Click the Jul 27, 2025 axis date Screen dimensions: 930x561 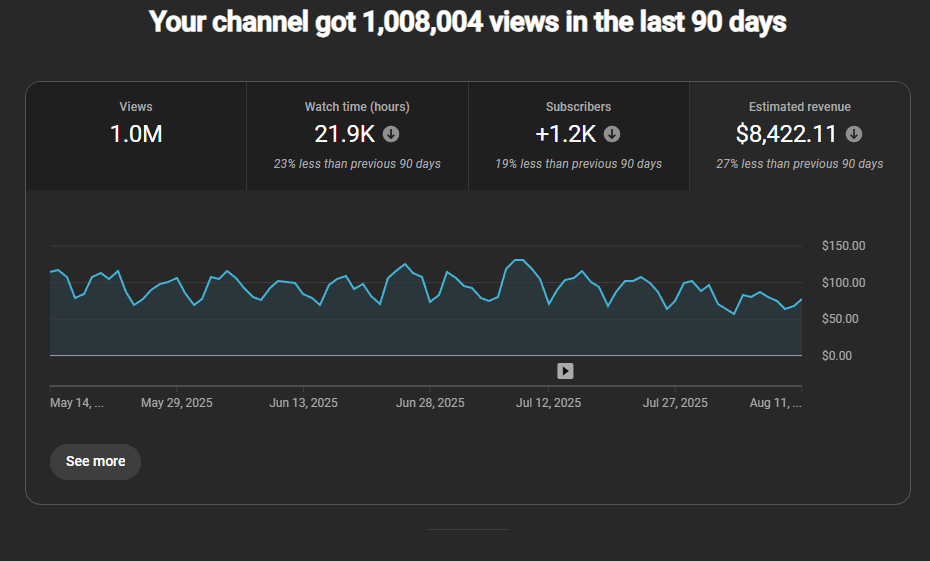(x=675, y=403)
